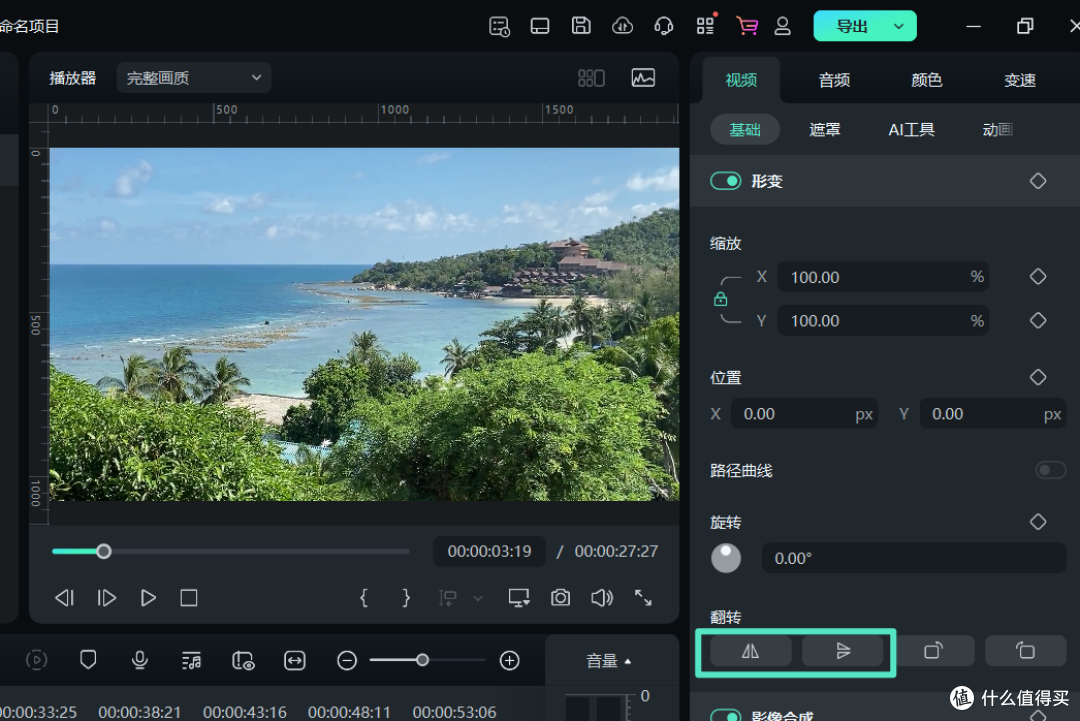Zoom in the timeline with plus button
This screenshot has height=721, width=1080.
(510, 660)
